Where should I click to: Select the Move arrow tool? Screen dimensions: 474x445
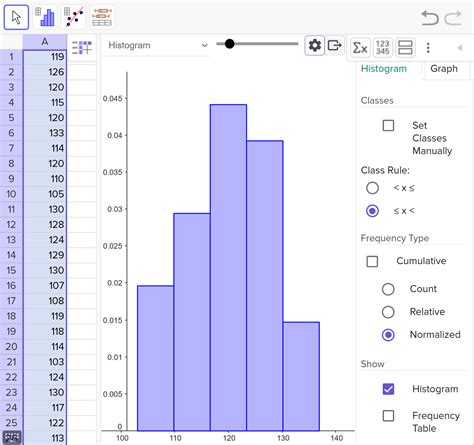pyautogui.click(x=16, y=17)
